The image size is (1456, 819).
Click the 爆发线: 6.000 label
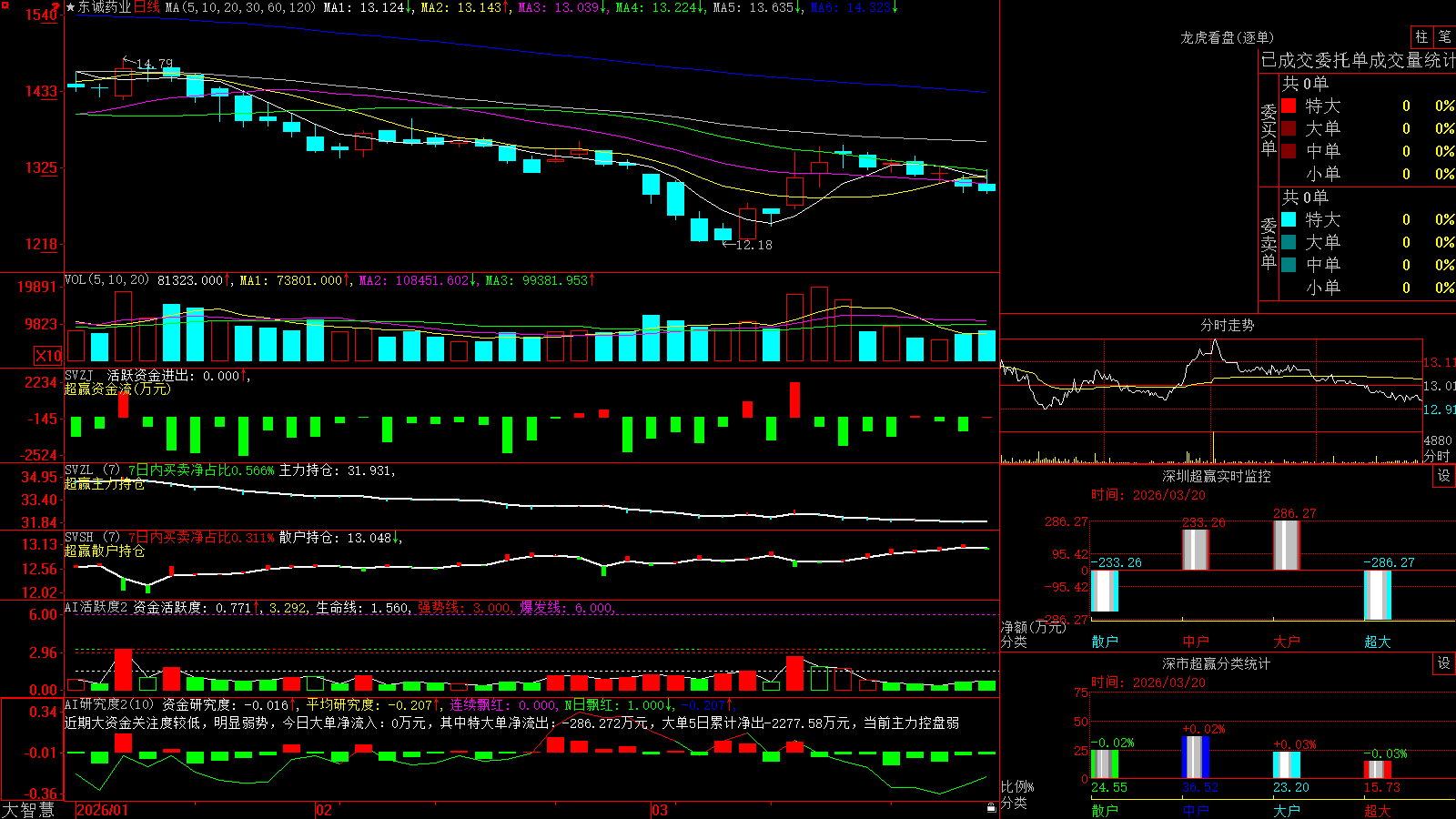tap(566, 607)
